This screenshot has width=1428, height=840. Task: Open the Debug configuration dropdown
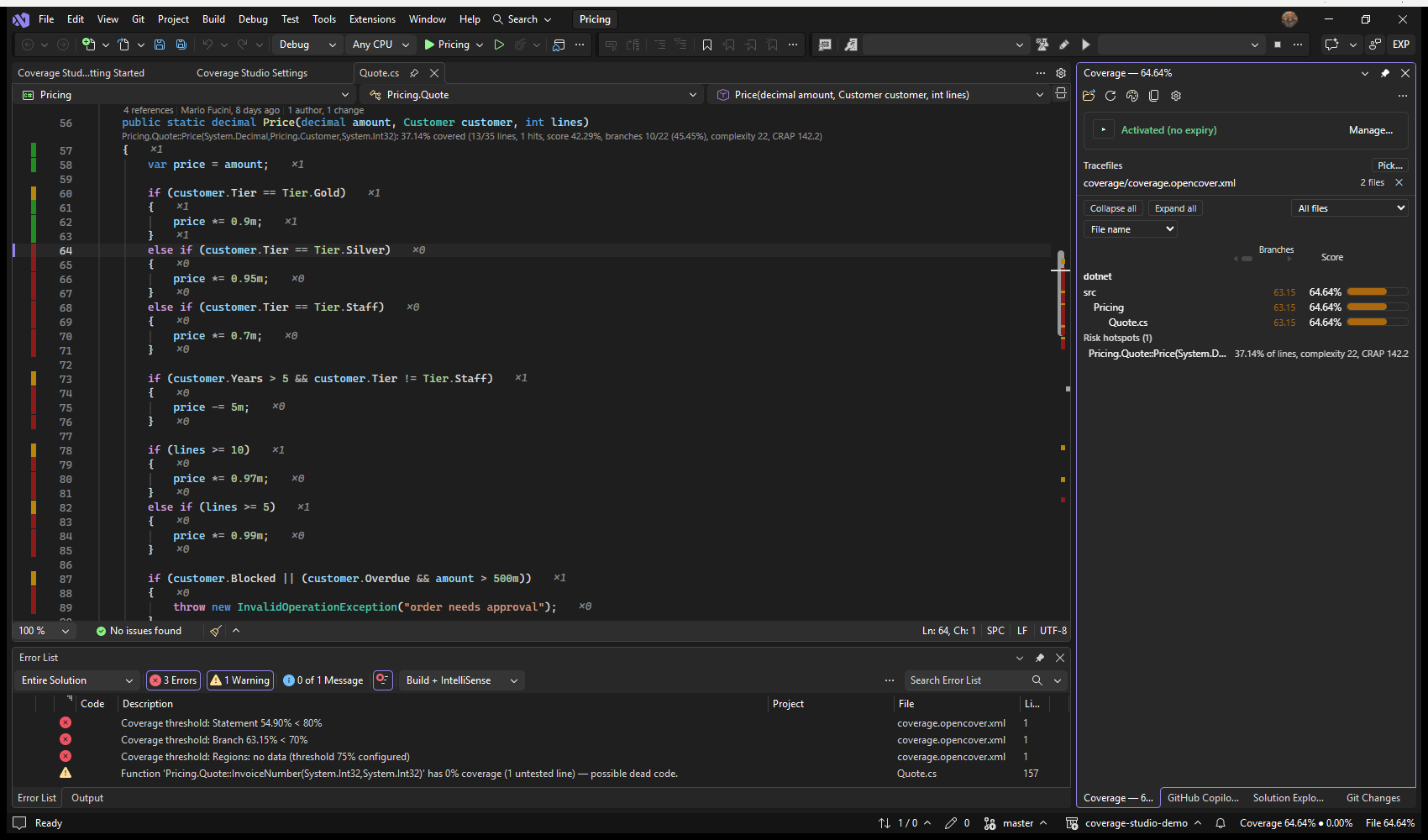click(x=307, y=45)
